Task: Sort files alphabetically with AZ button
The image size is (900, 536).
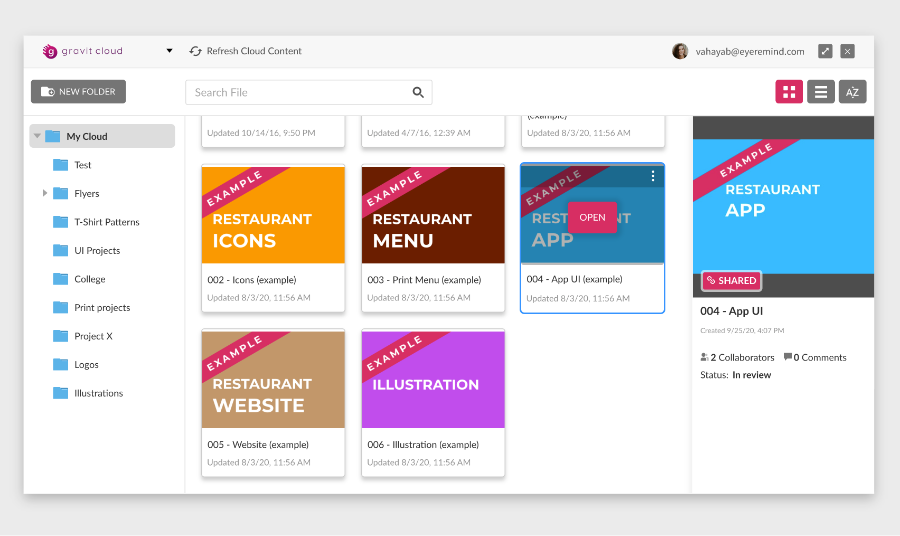Action: tap(852, 92)
